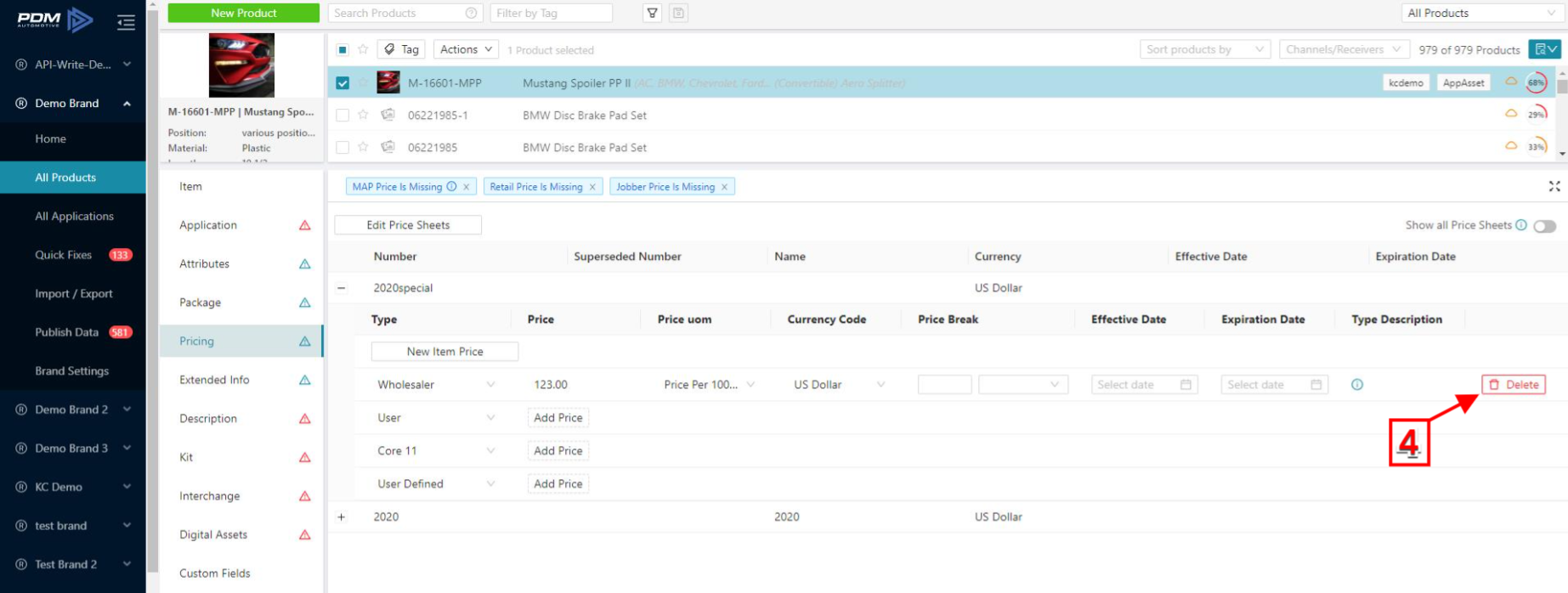Open Brand Settings
This screenshot has width=1568, height=593.
point(73,371)
